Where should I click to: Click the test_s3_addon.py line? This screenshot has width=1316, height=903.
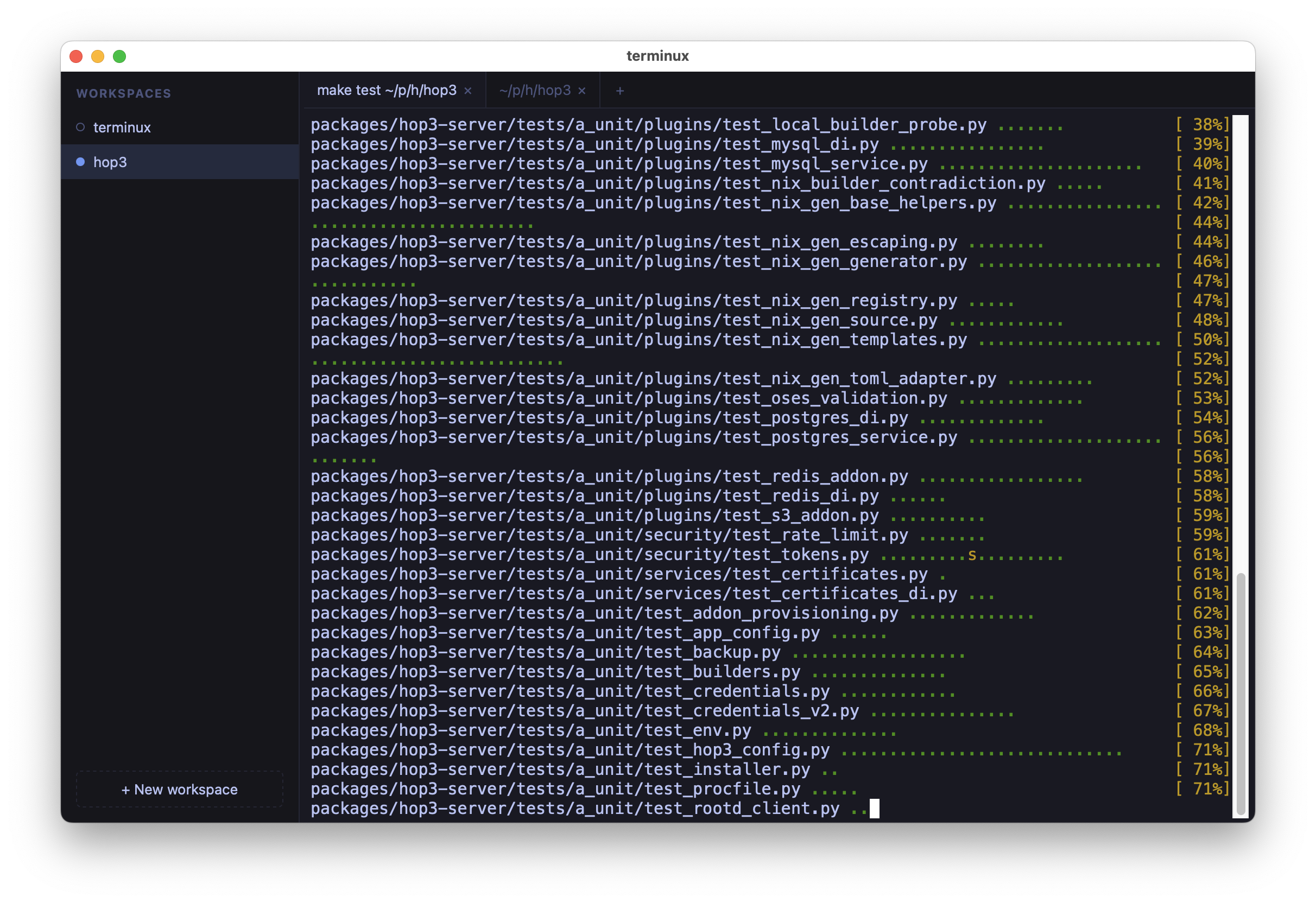coord(770,515)
